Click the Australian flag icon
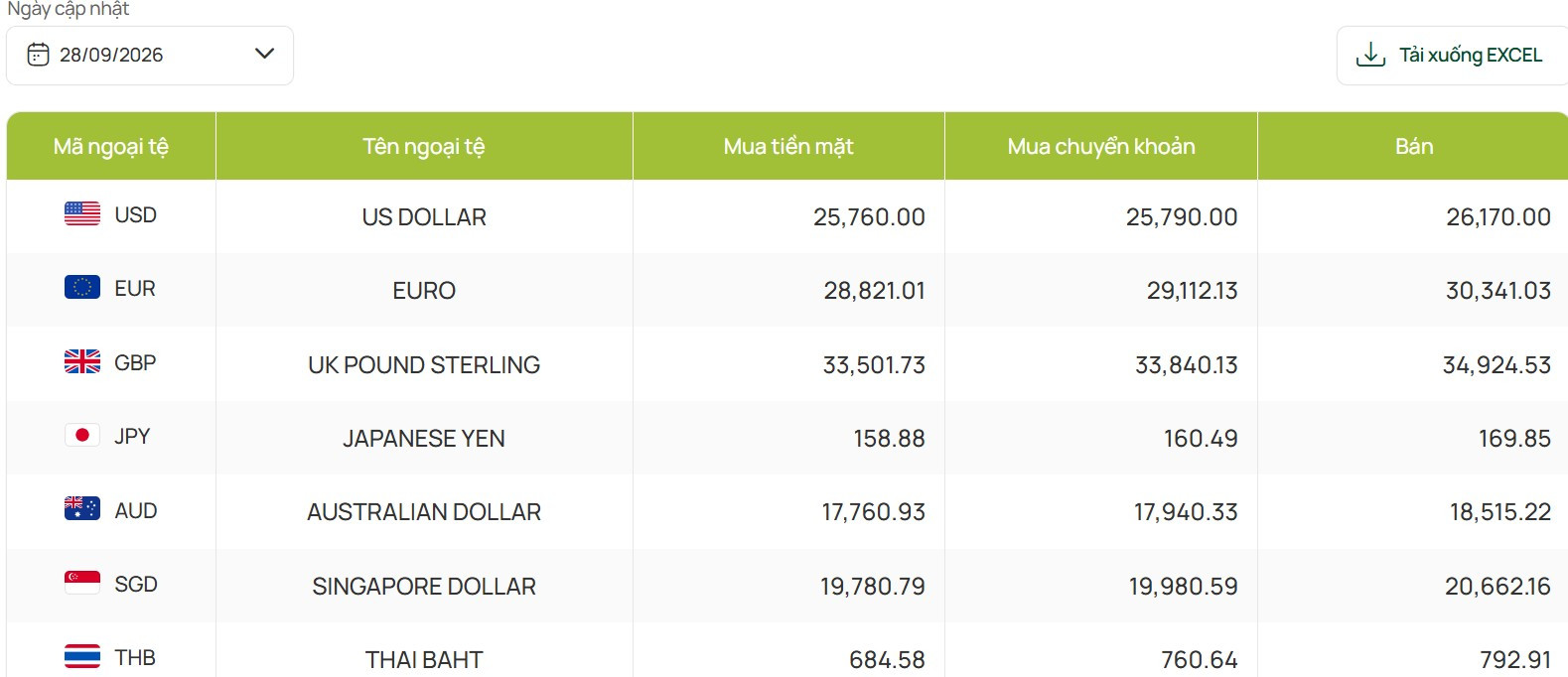1568x677 pixels. pyautogui.click(x=82, y=508)
